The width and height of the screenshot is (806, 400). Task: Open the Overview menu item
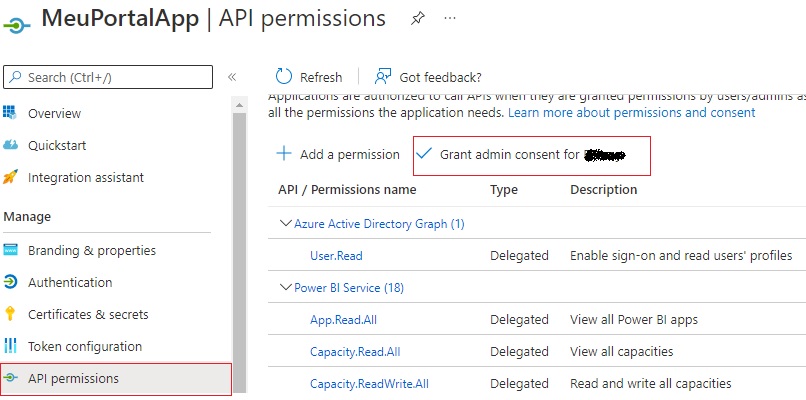(x=54, y=113)
